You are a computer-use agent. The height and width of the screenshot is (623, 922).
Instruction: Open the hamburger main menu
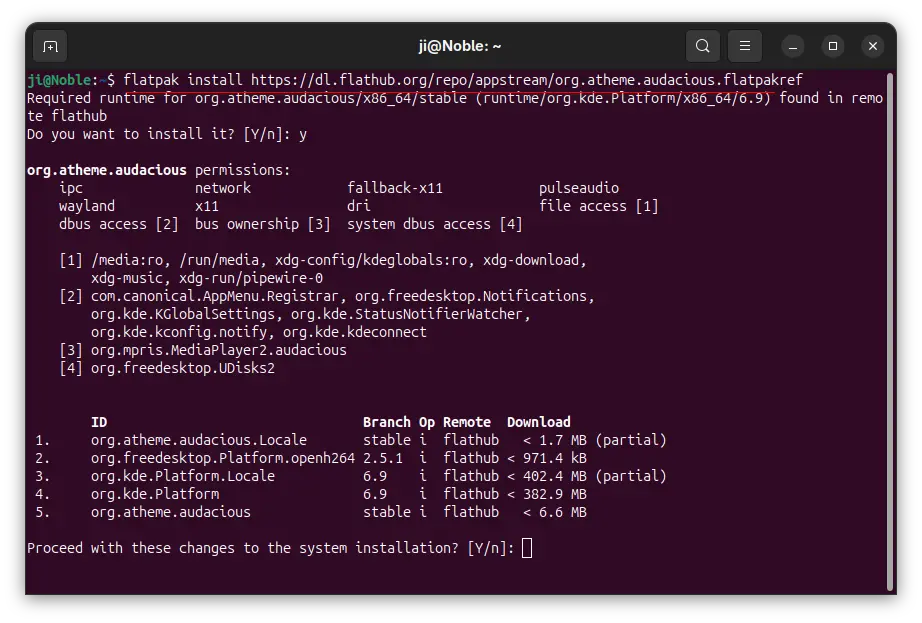click(744, 46)
